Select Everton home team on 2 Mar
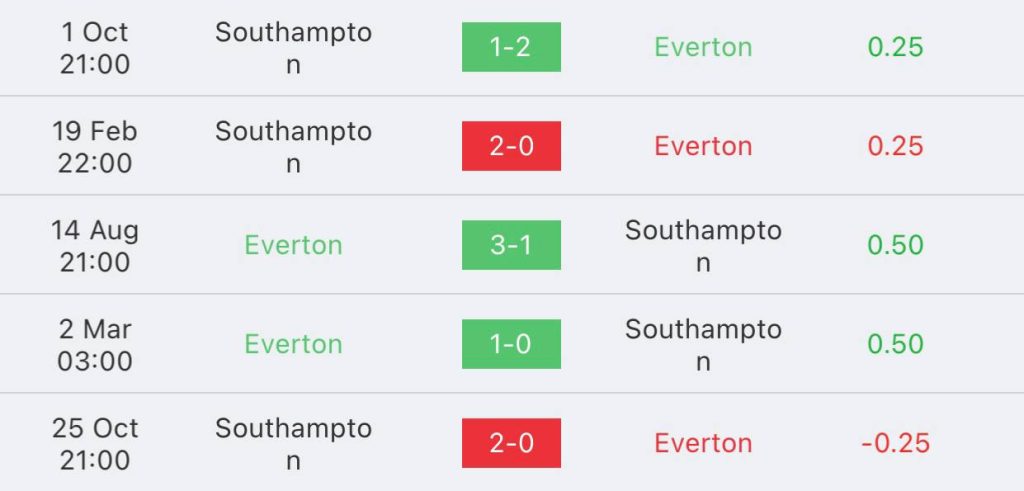 click(x=293, y=344)
